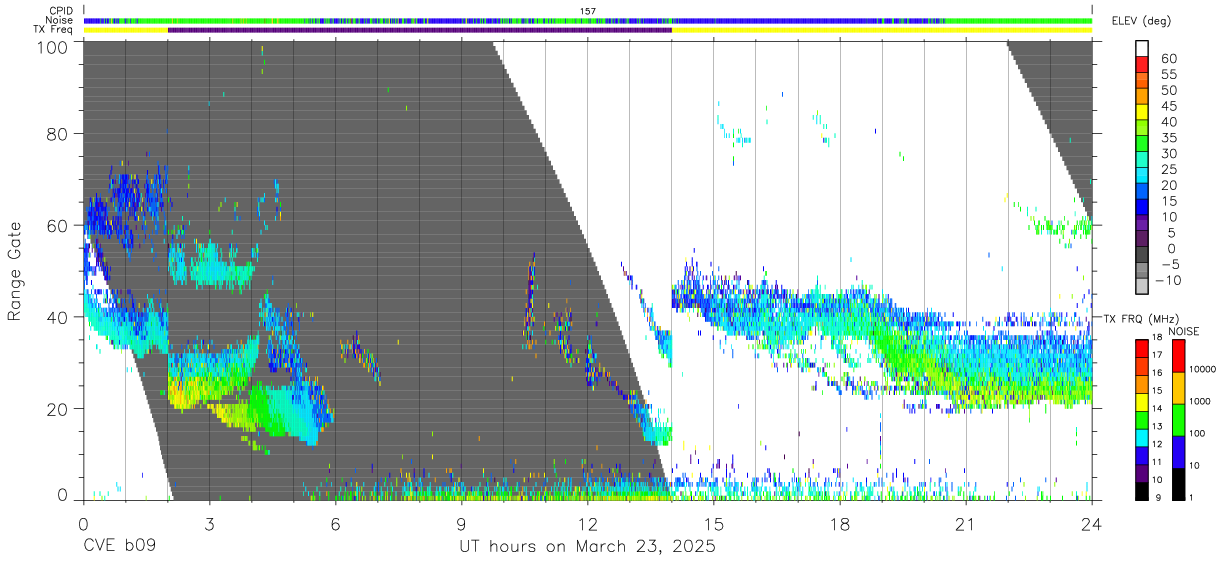
Task: Click the '21' tick on UT hours axis
Action: click(965, 523)
